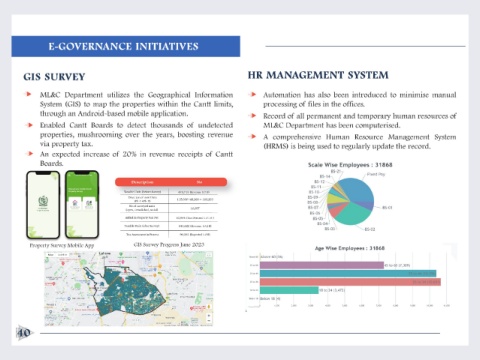This screenshot has width=480, height=360.
Task: Click the first phone mockup with emblem
Action: click(x=43, y=205)
